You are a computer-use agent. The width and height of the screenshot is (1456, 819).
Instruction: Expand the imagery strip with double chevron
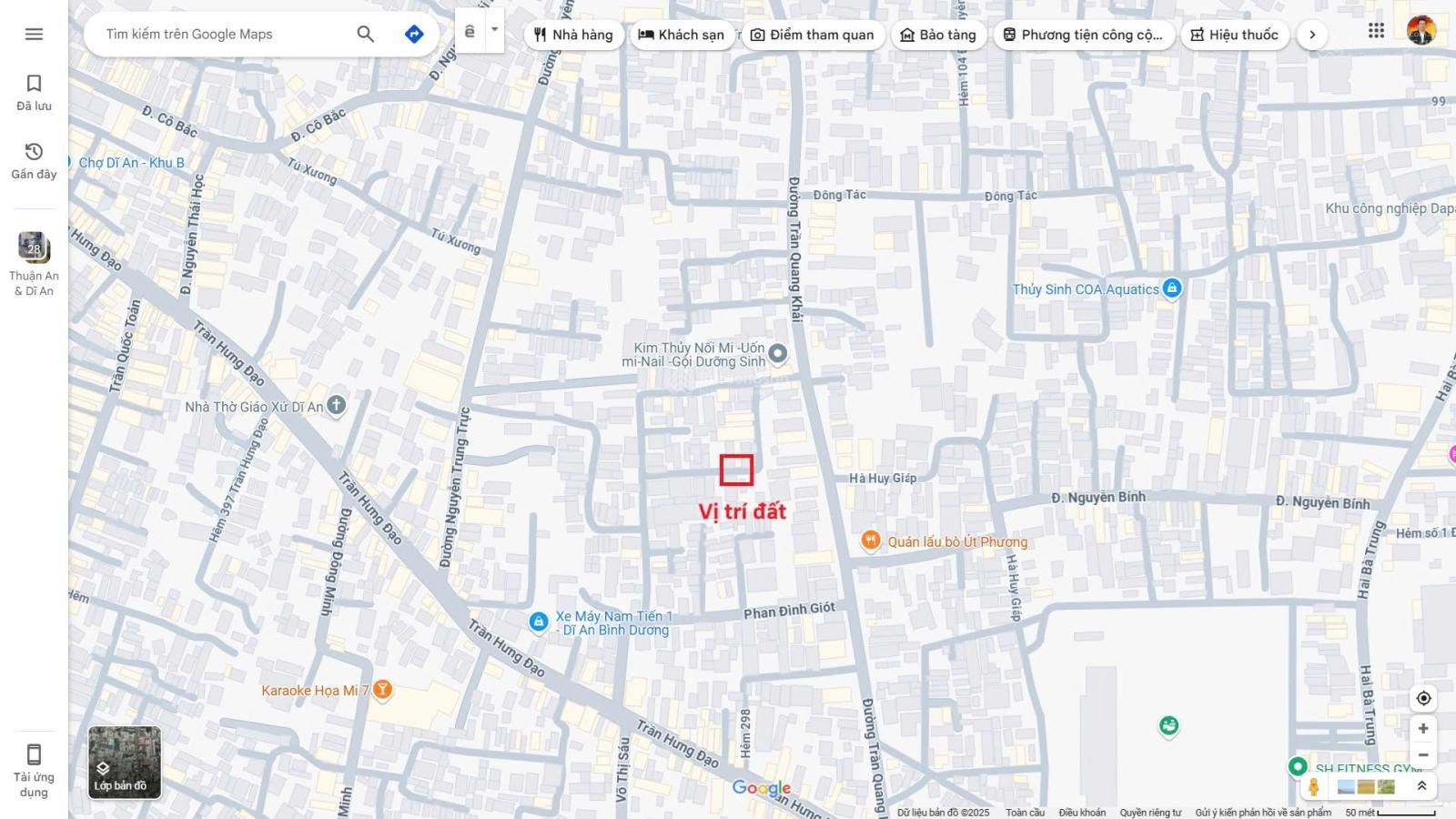(x=1421, y=786)
